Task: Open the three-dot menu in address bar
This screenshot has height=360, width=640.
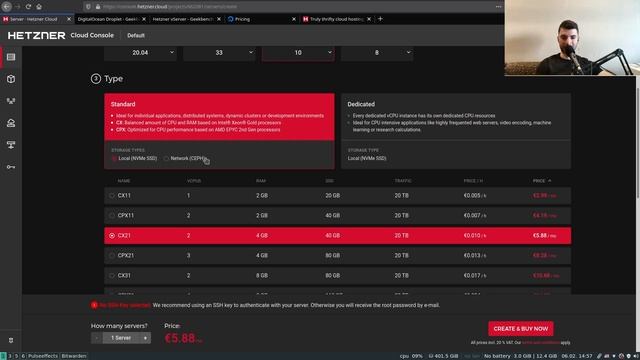Action: (498, 7)
